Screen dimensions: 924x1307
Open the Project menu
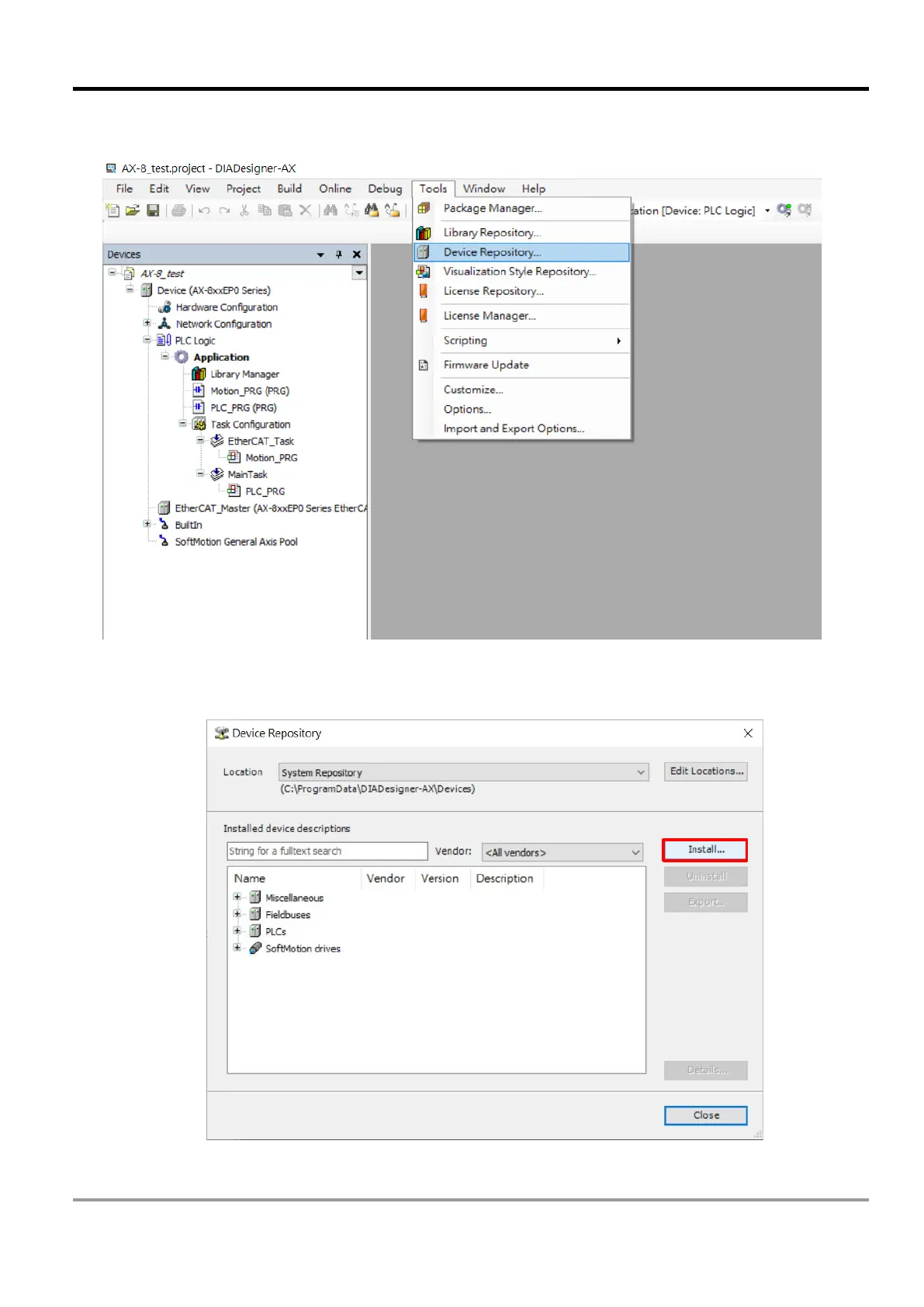tap(244, 189)
